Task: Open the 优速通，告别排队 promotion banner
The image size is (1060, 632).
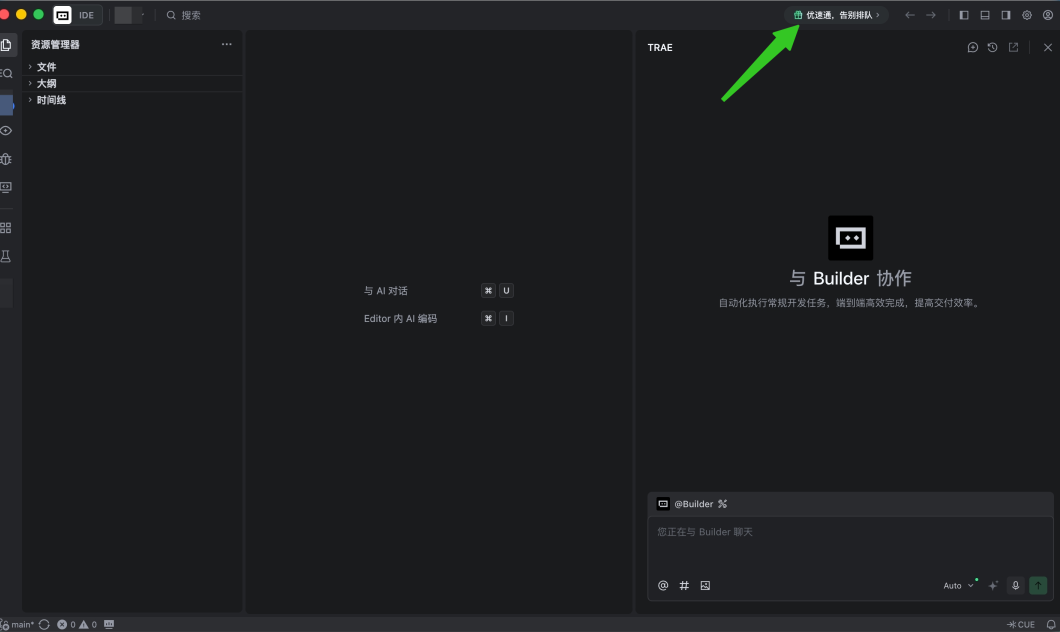Action: (837, 15)
